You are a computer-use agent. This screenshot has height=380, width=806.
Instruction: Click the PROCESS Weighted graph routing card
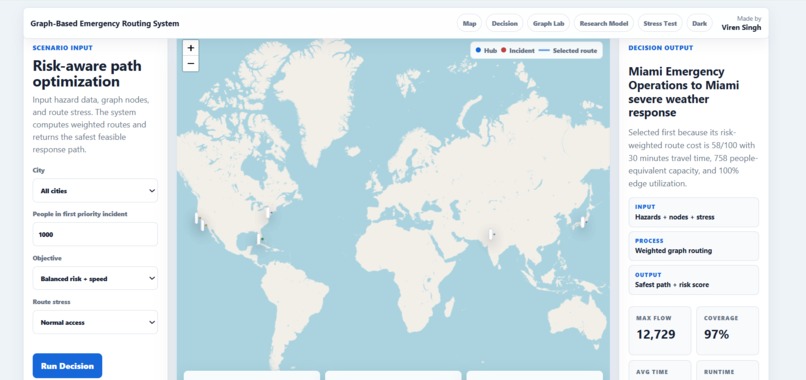click(x=693, y=246)
